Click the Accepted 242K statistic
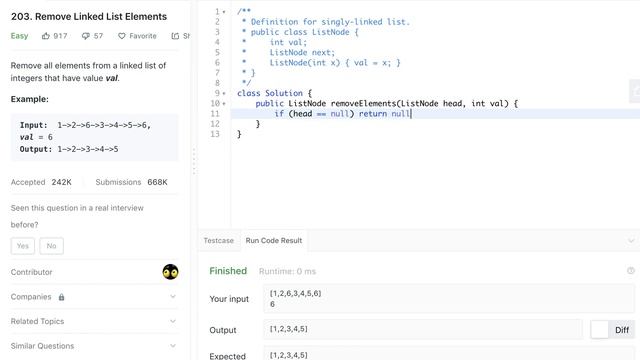640x360 pixels. (41, 182)
